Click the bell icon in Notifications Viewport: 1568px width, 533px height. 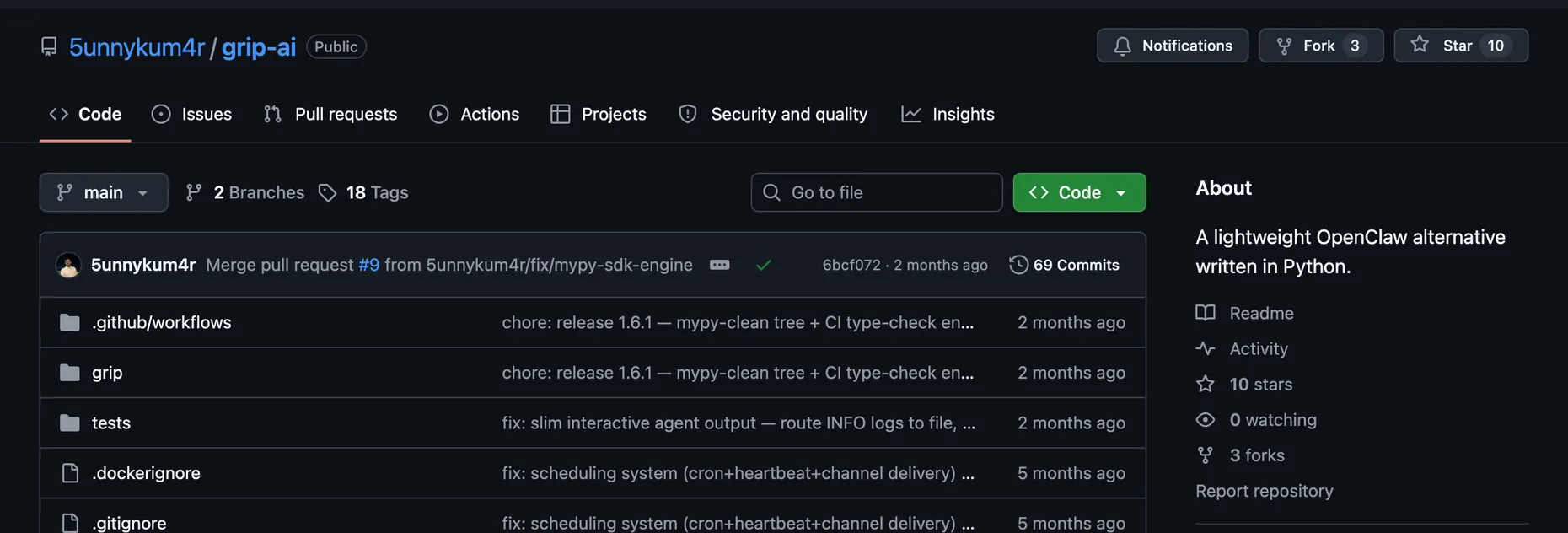point(1122,46)
